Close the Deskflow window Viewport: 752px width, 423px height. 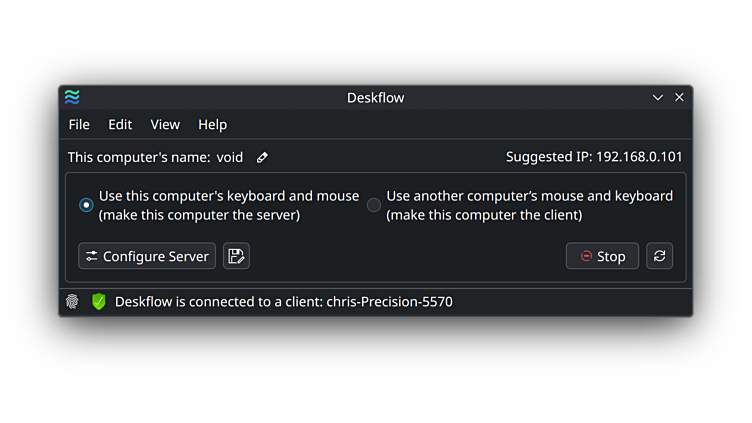pyautogui.click(x=680, y=97)
